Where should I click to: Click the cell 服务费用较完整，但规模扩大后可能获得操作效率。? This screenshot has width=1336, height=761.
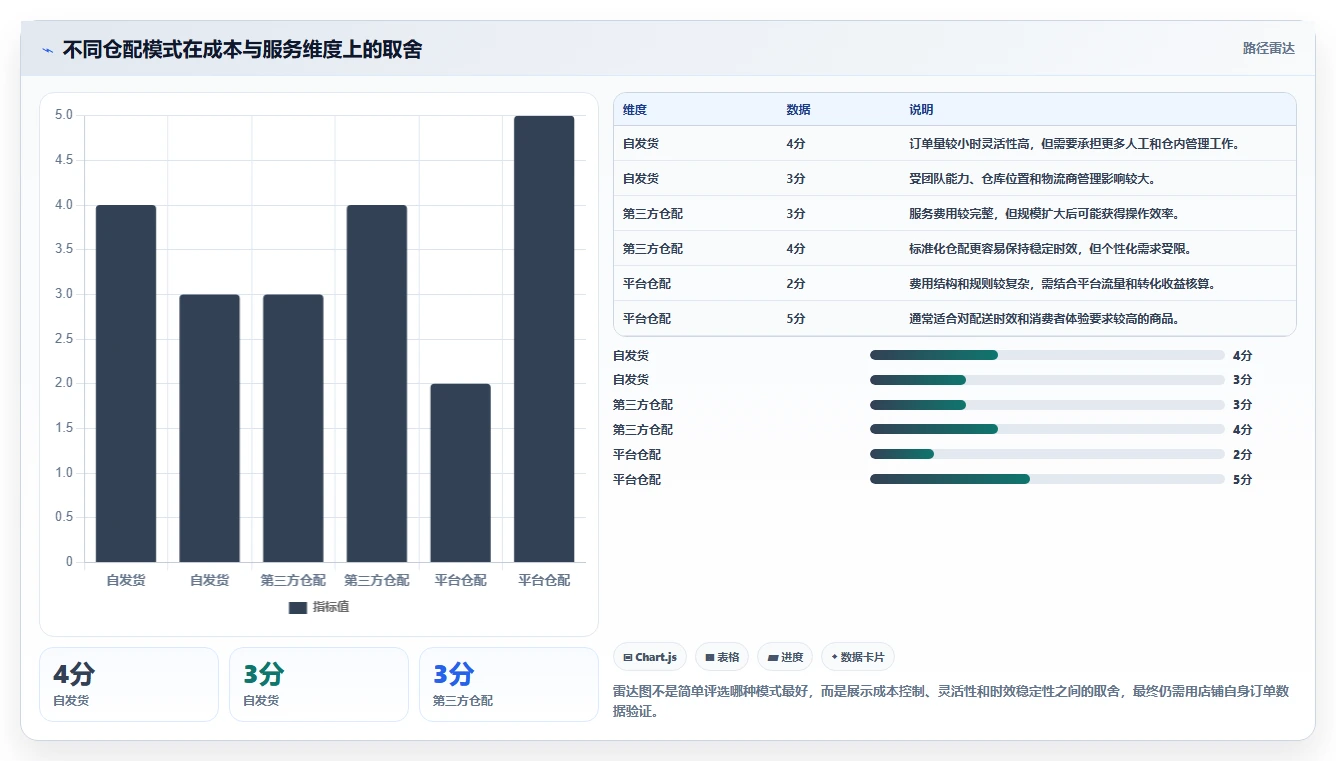click(x=1044, y=214)
